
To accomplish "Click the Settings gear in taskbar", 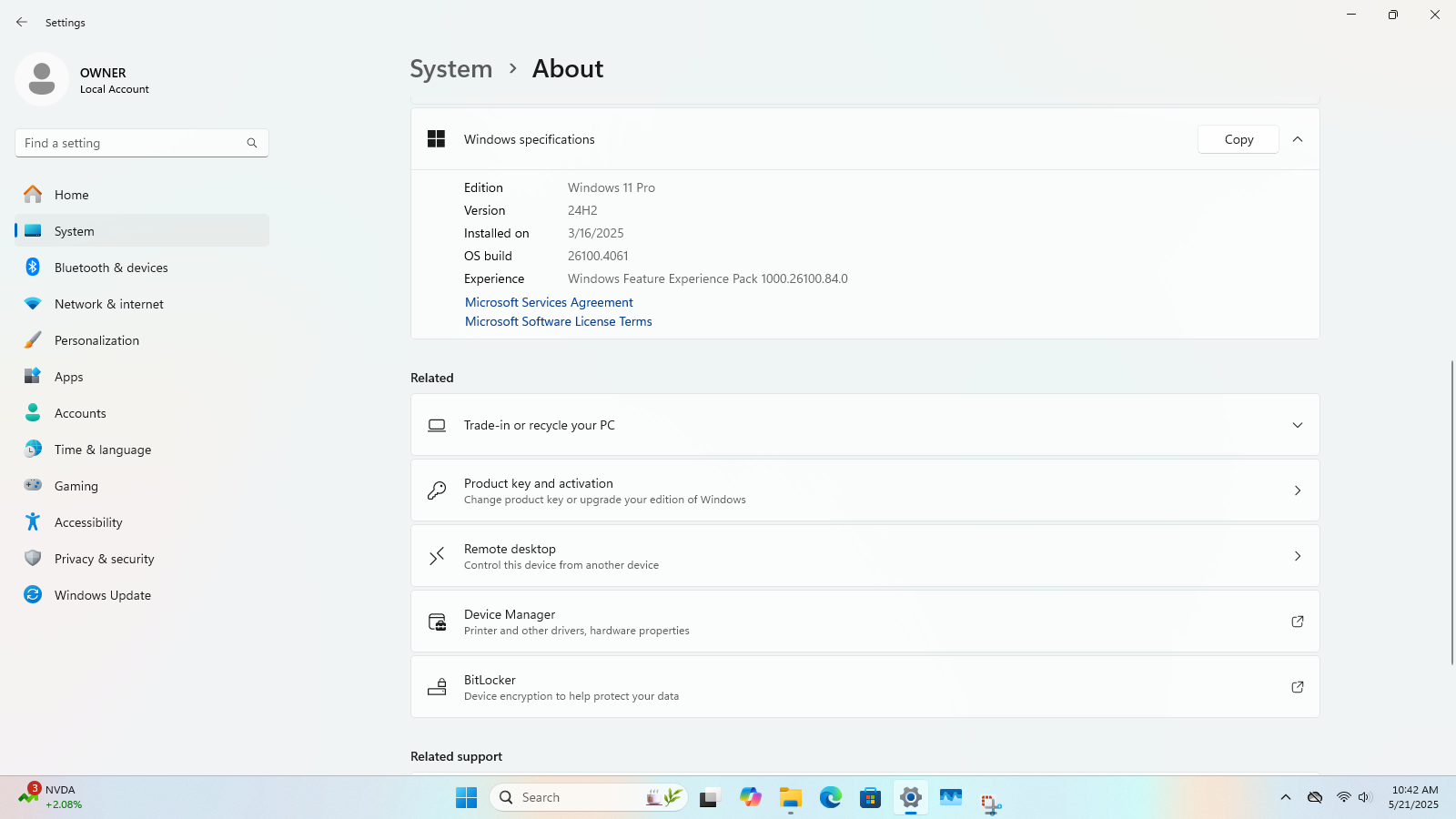I will tap(910, 798).
